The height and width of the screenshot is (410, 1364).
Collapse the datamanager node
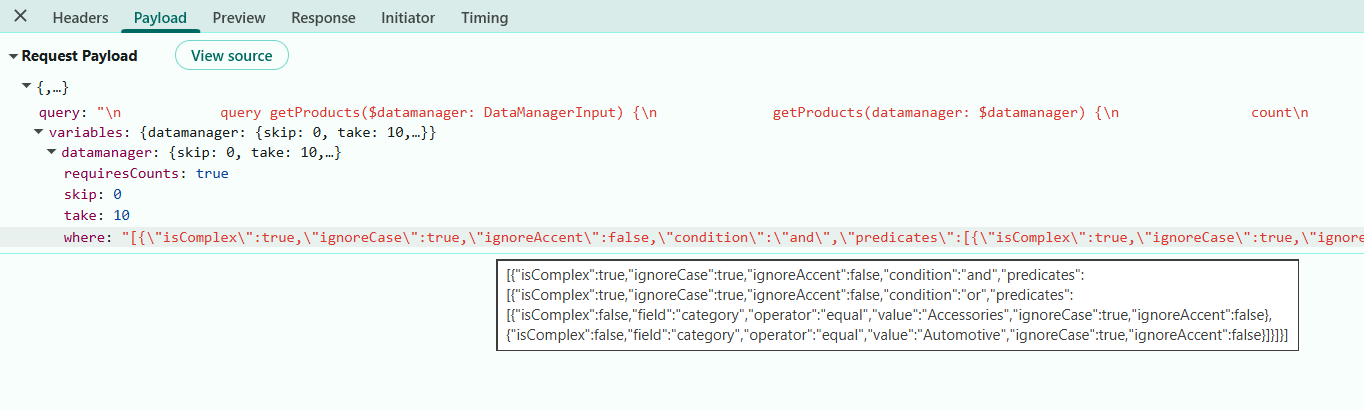tap(52, 153)
